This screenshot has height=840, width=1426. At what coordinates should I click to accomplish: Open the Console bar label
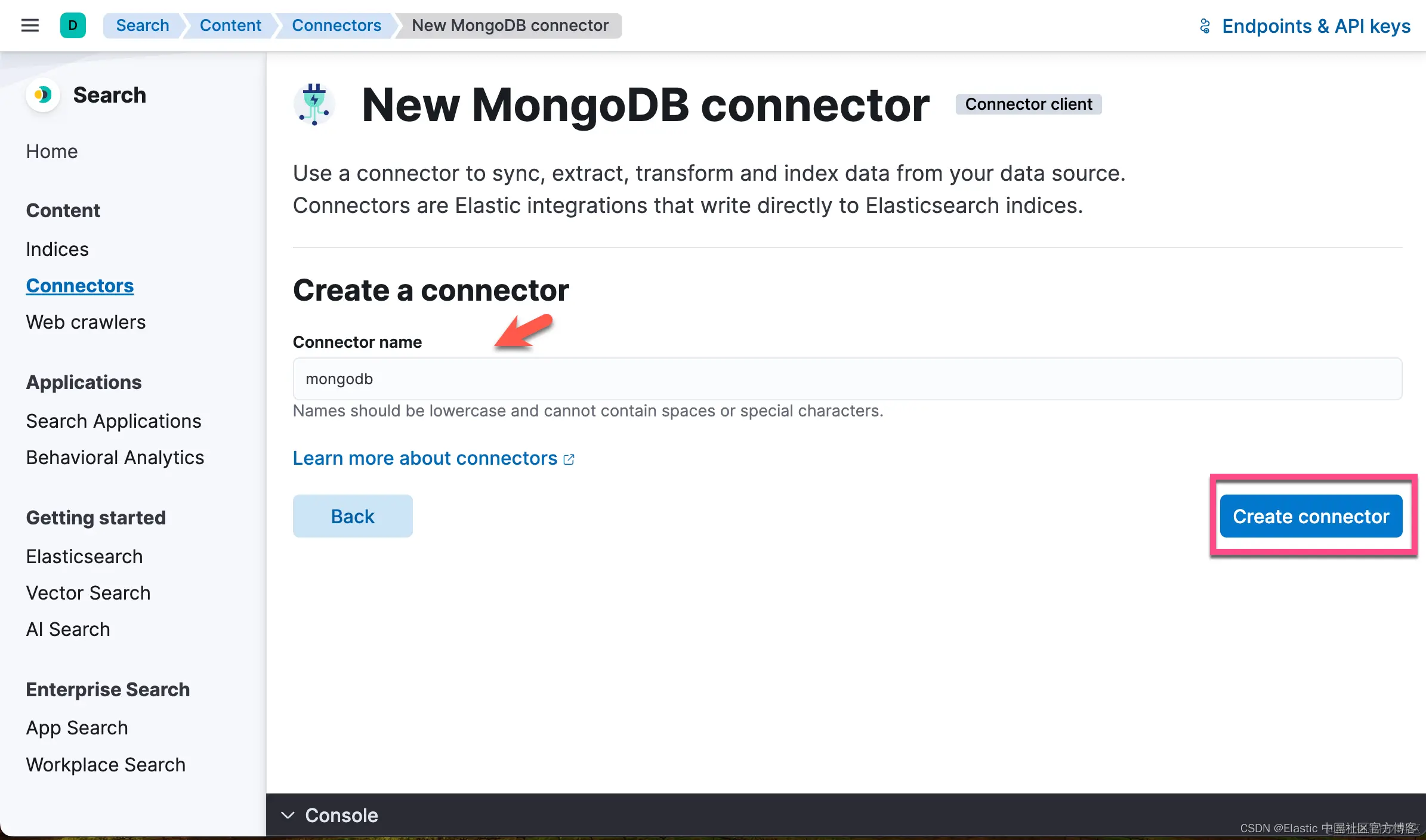click(x=341, y=815)
